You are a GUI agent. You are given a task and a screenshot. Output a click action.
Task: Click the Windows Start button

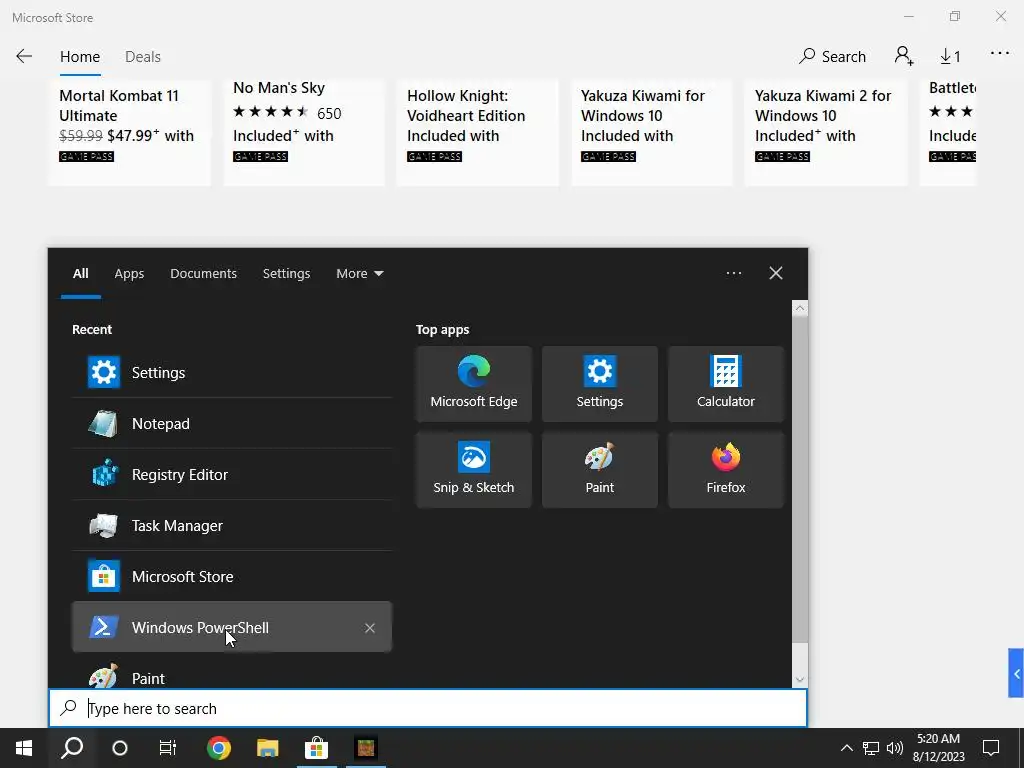[24, 748]
